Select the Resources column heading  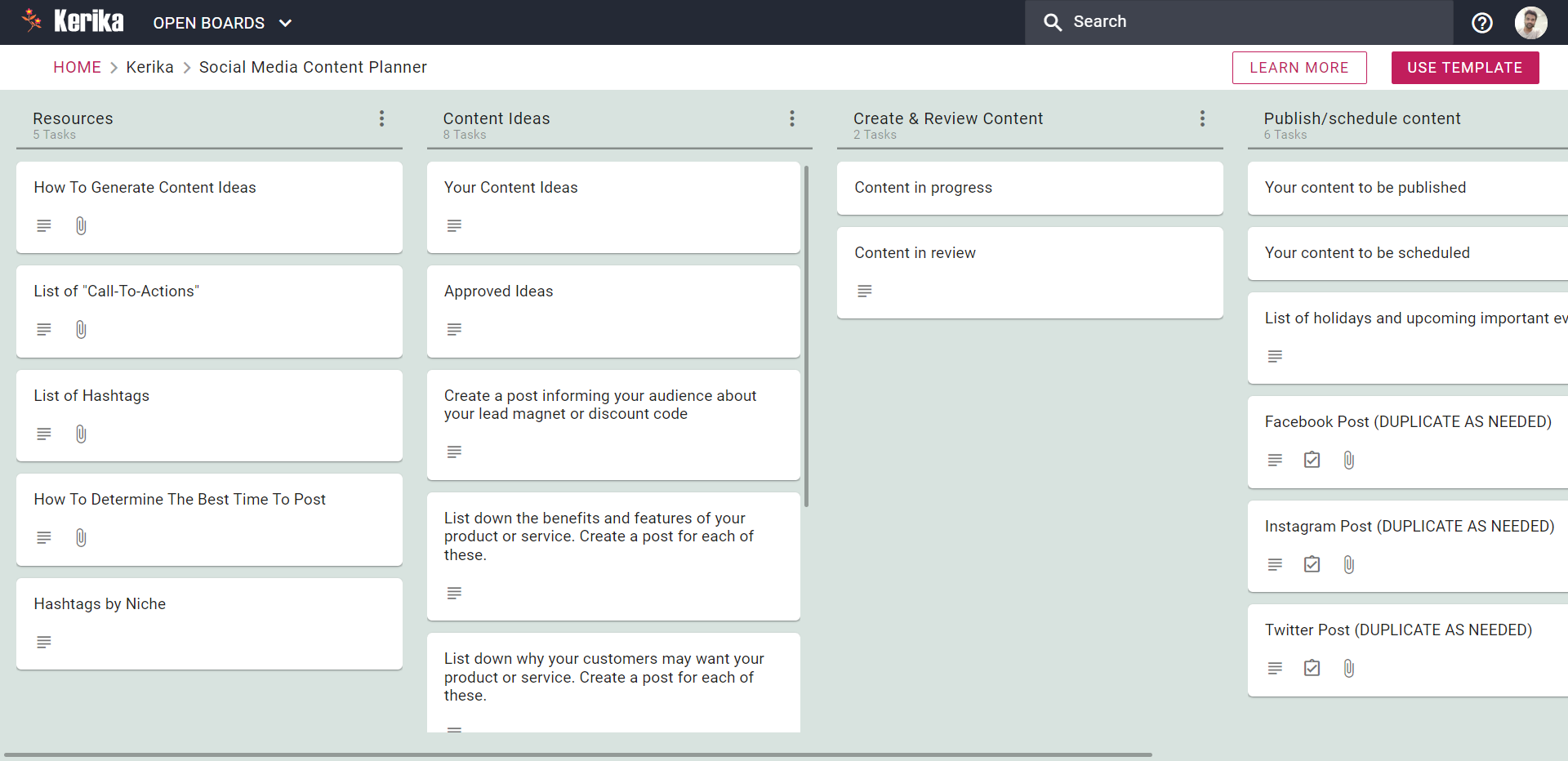(x=73, y=118)
